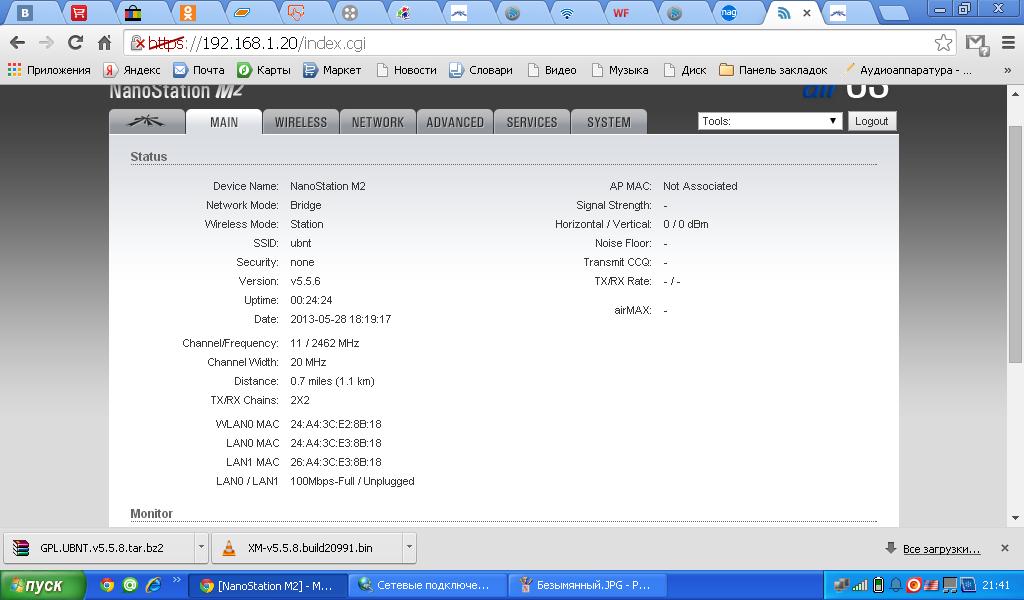
Task: Open the Ubiquiti logo tab in airOS
Action: (x=146, y=121)
